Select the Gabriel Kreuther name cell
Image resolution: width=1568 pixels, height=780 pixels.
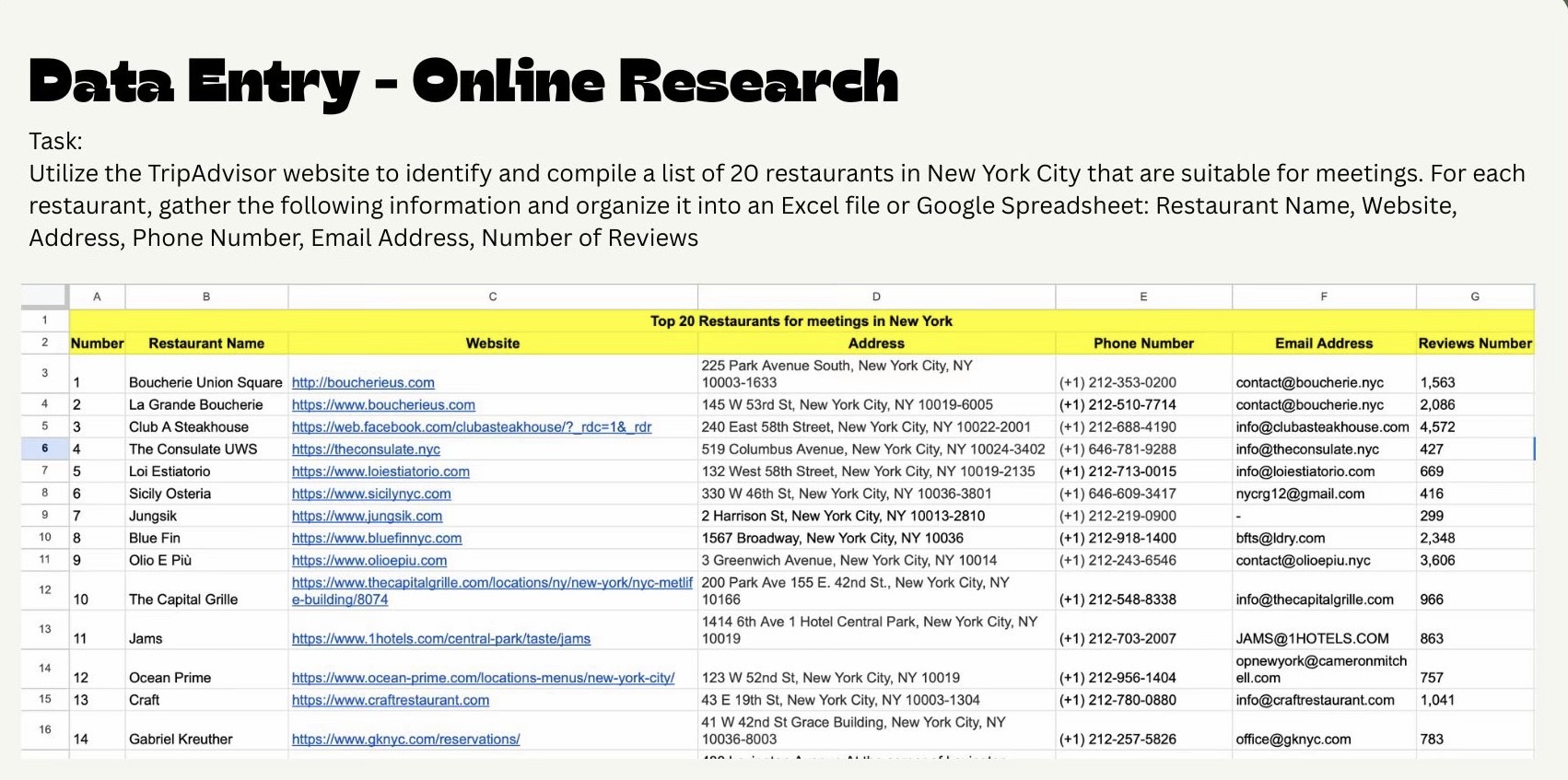[206, 730]
